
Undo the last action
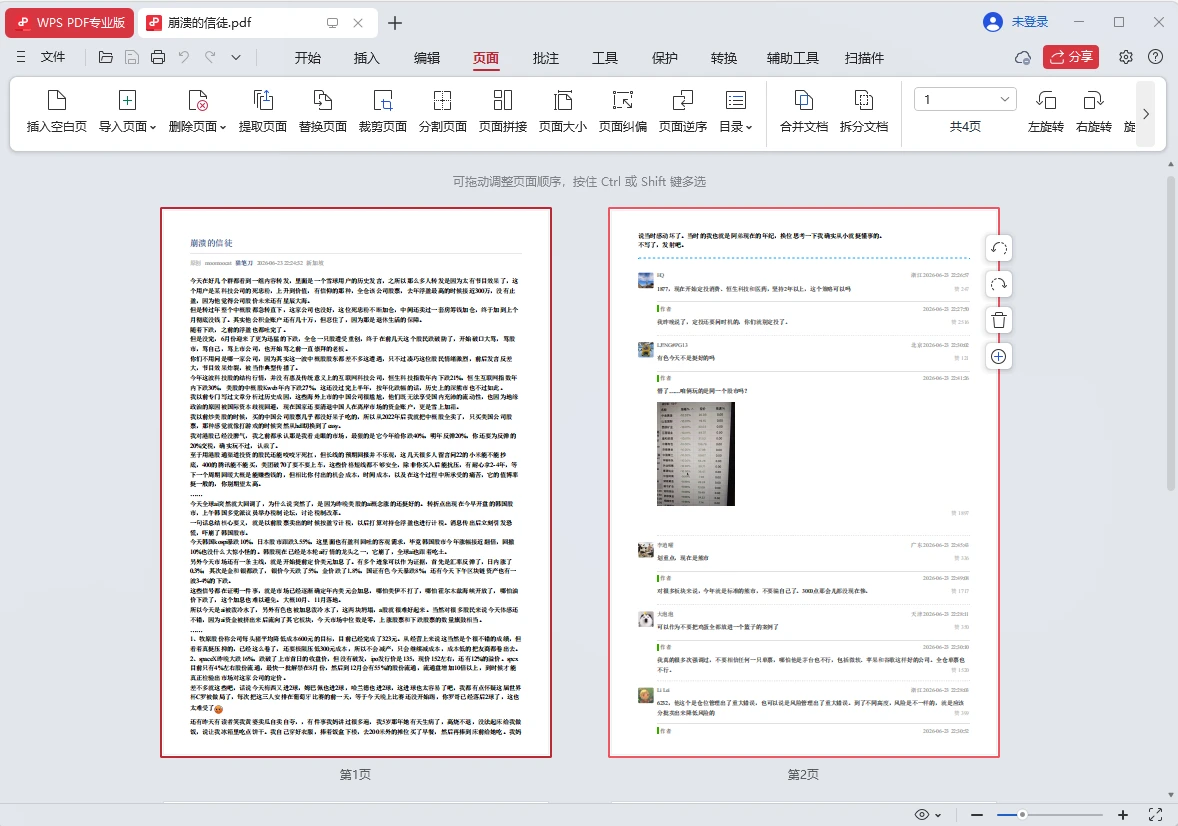(x=184, y=57)
